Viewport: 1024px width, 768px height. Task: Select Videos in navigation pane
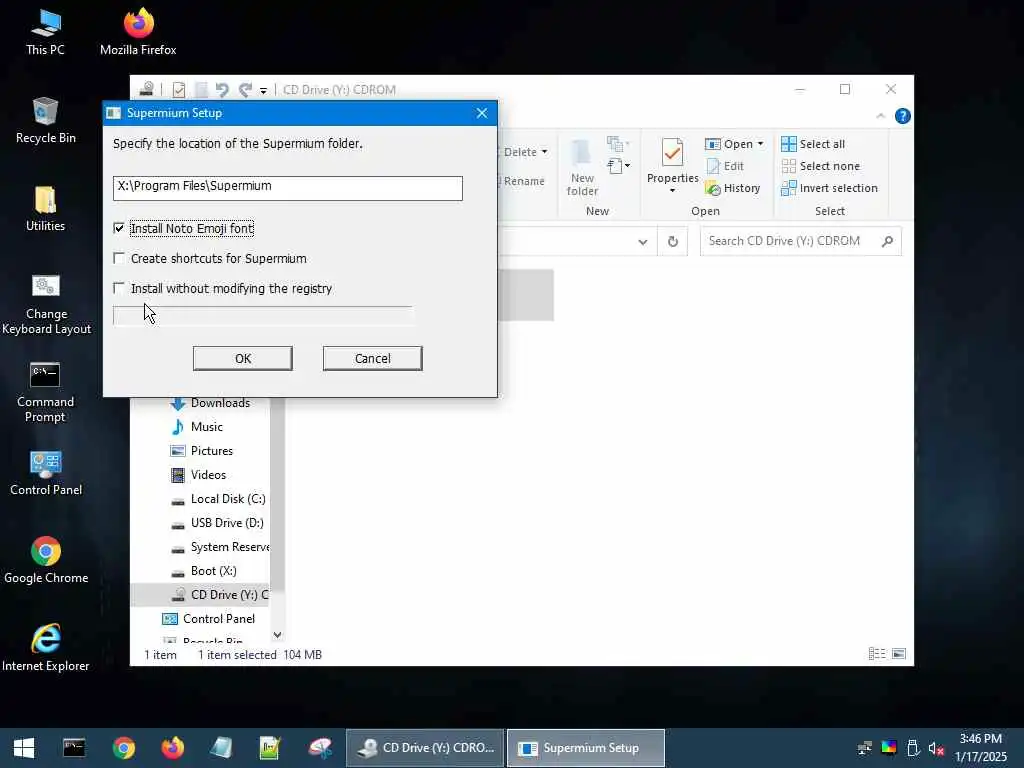click(198, 475)
